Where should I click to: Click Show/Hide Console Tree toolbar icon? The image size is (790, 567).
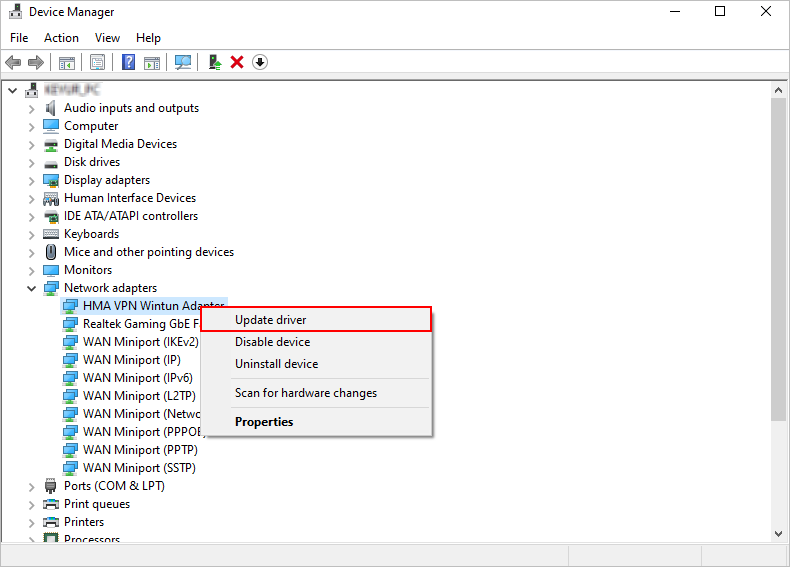(x=67, y=62)
